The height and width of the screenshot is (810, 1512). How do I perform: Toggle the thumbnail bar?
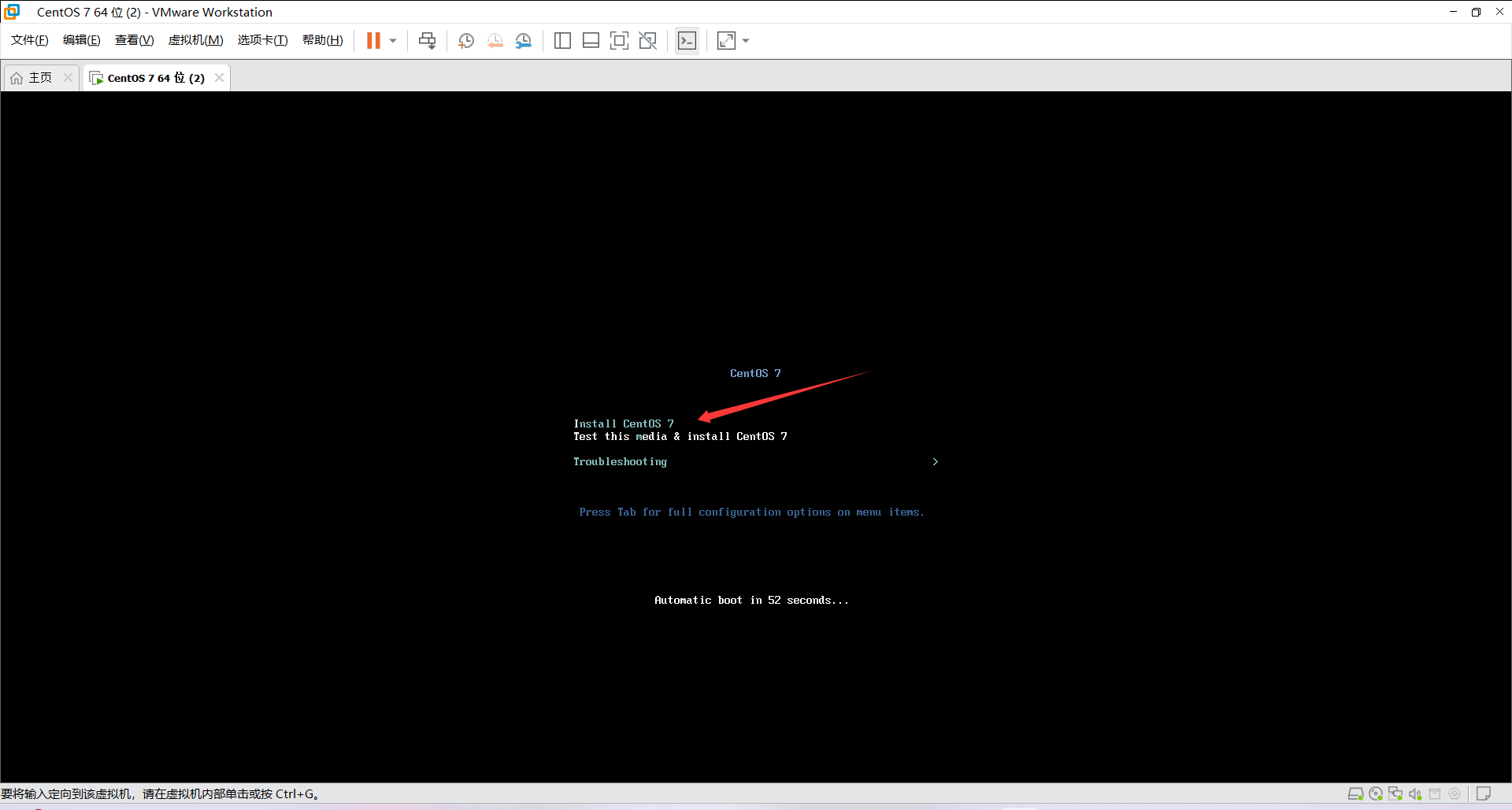click(591, 41)
